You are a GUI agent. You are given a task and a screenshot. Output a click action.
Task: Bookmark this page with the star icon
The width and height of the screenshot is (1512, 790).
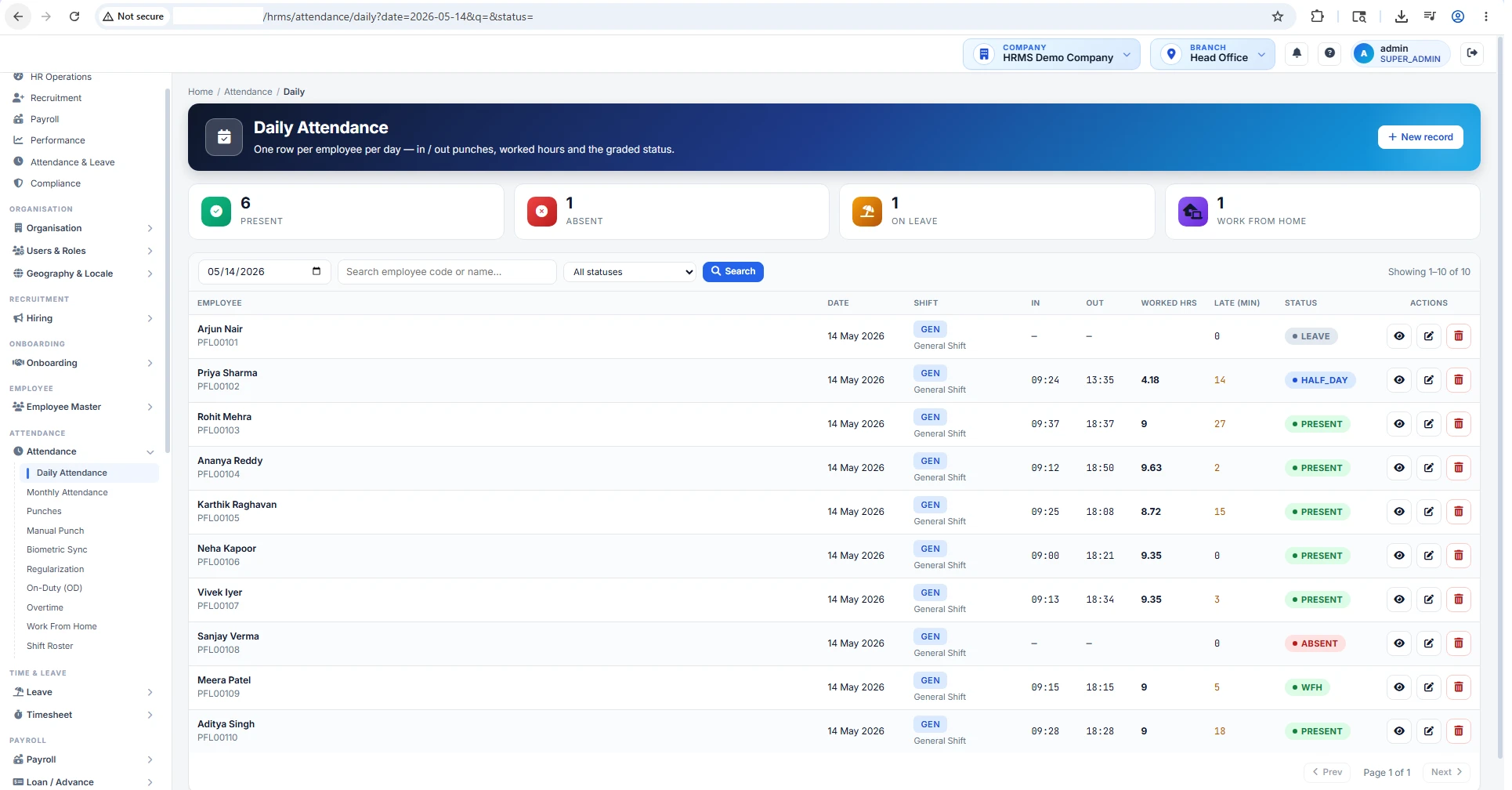(x=1278, y=16)
